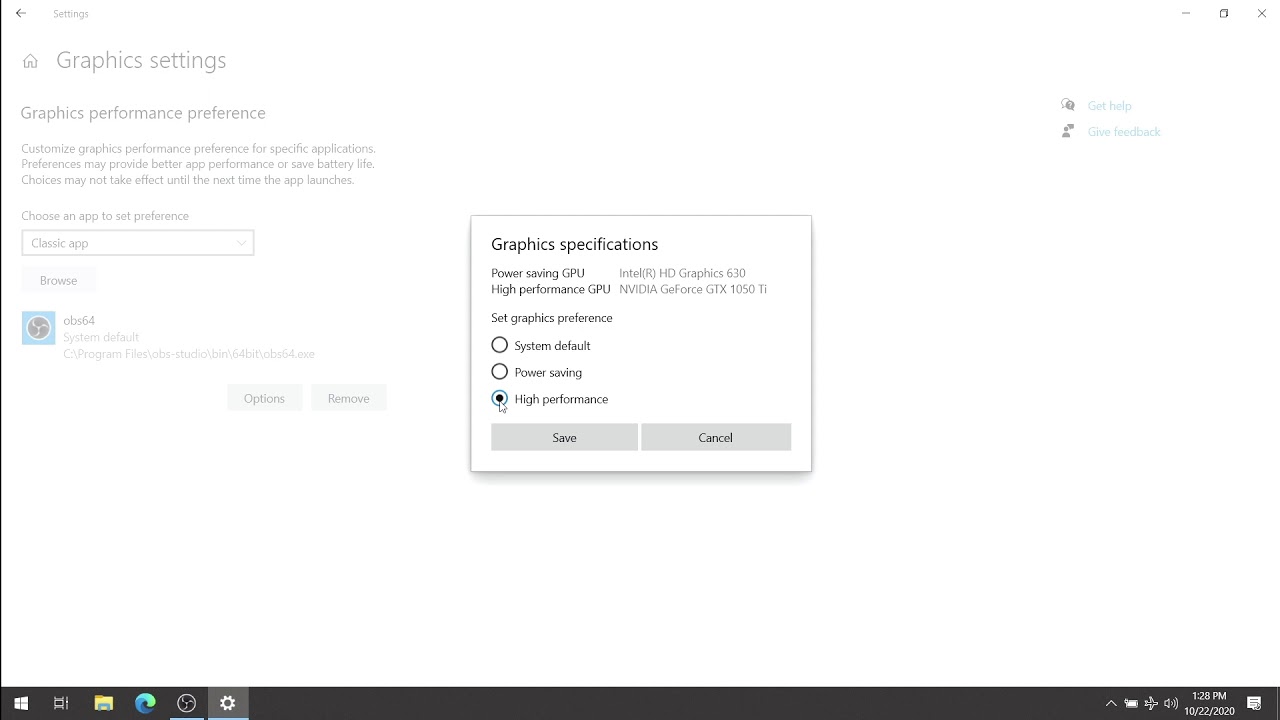Click the NVIDIA GeForce GTX 1050 Ti text
This screenshot has height=720, width=1280.
click(693, 289)
